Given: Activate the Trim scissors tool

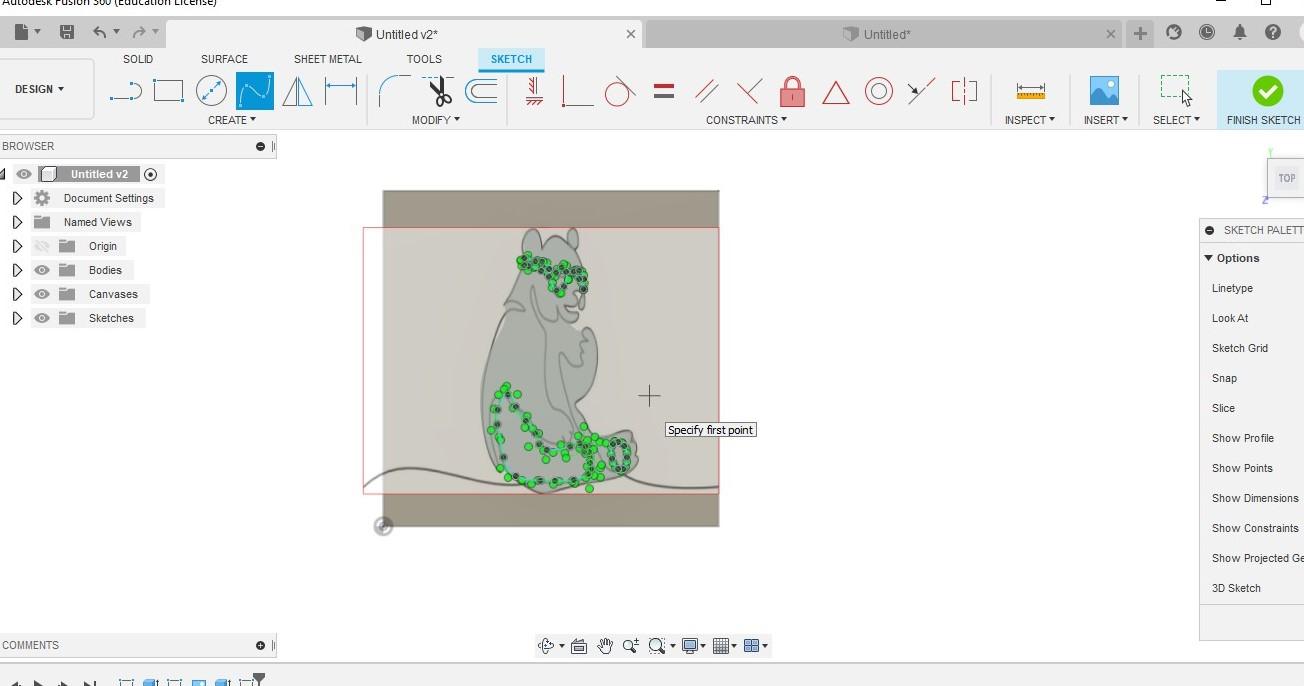Looking at the screenshot, I should point(438,92).
